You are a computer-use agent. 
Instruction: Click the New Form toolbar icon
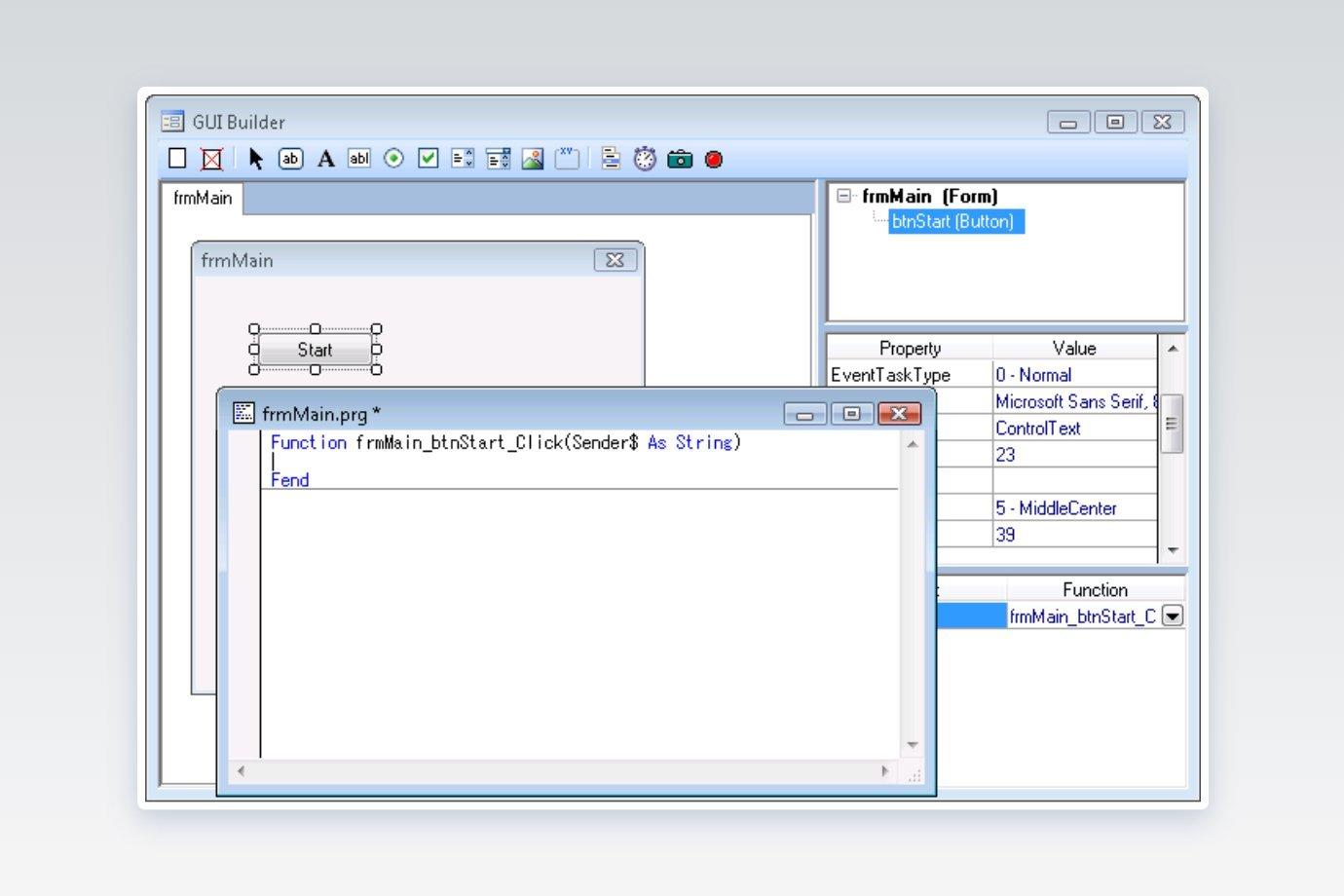[x=177, y=159]
